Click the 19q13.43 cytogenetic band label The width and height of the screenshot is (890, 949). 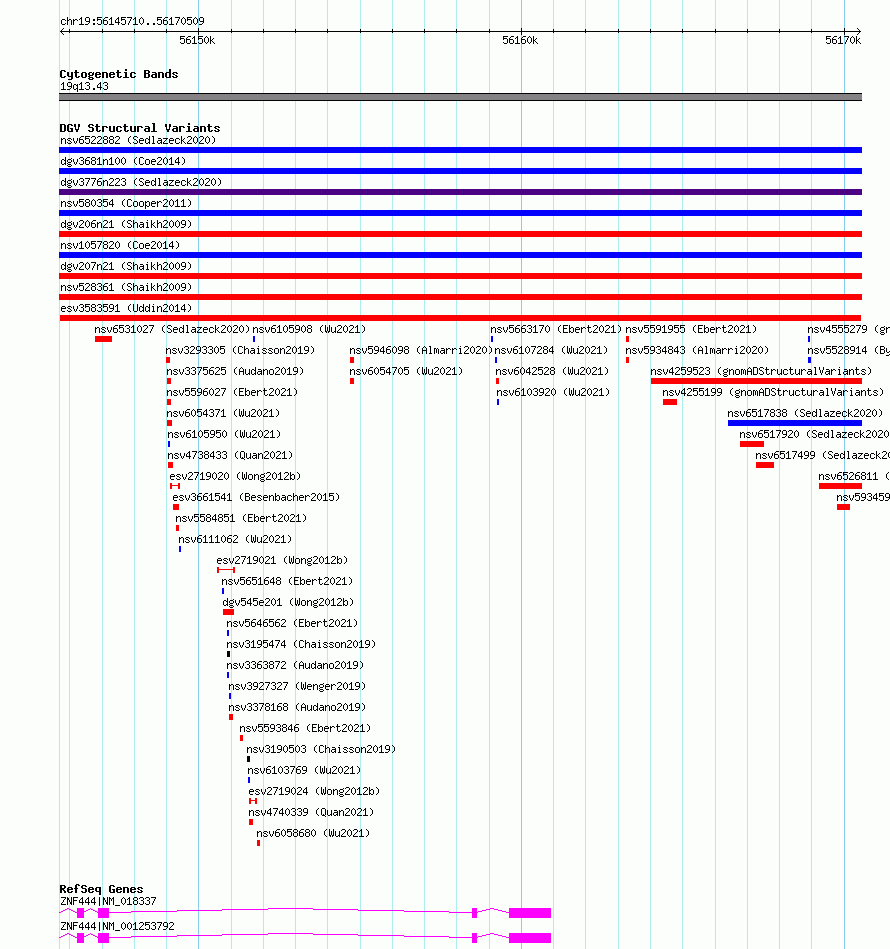[84, 87]
